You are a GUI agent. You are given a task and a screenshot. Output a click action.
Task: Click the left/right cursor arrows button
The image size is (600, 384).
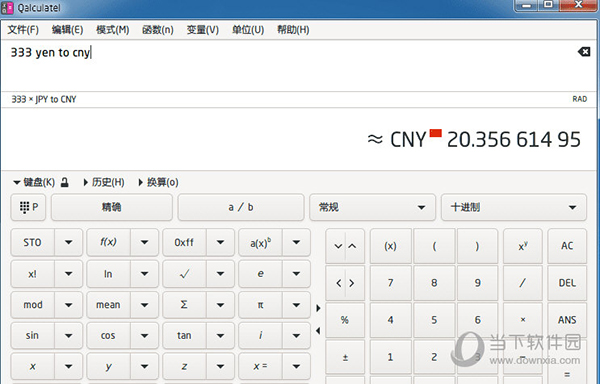click(x=345, y=283)
